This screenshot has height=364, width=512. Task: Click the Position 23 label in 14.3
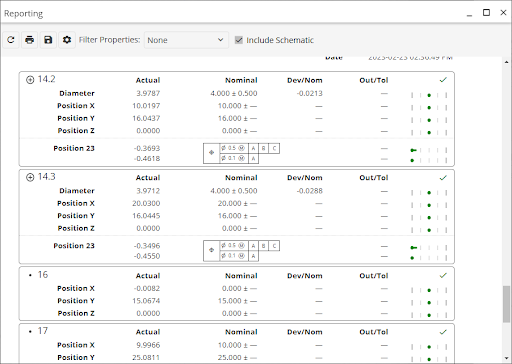click(74, 246)
